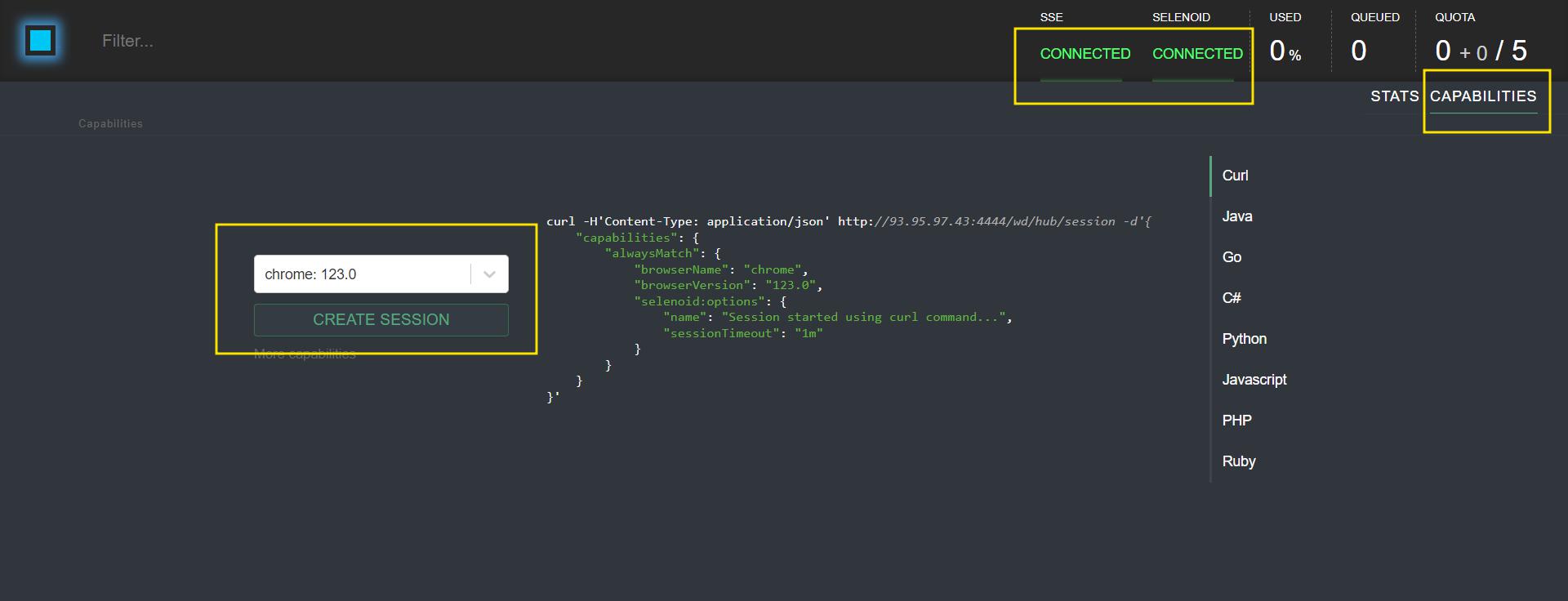Open the chrome: 123.0 browser dropdown
The image size is (1568, 601).
coord(381,274)
